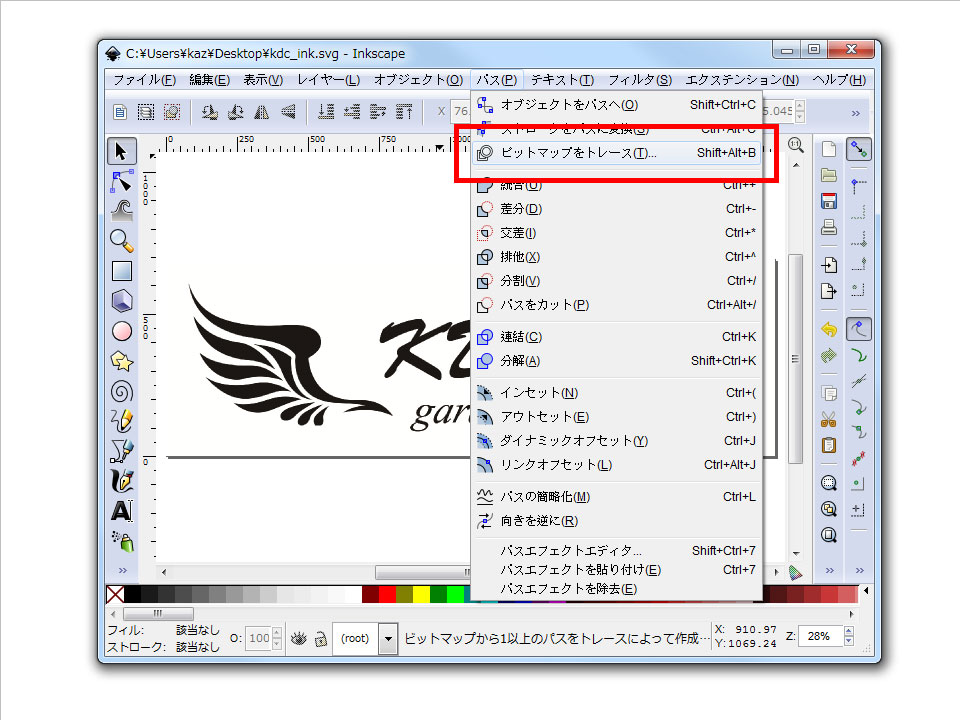The image size is (960, 720).
Task: Select the Bezier pen tool
Action: 121,451
